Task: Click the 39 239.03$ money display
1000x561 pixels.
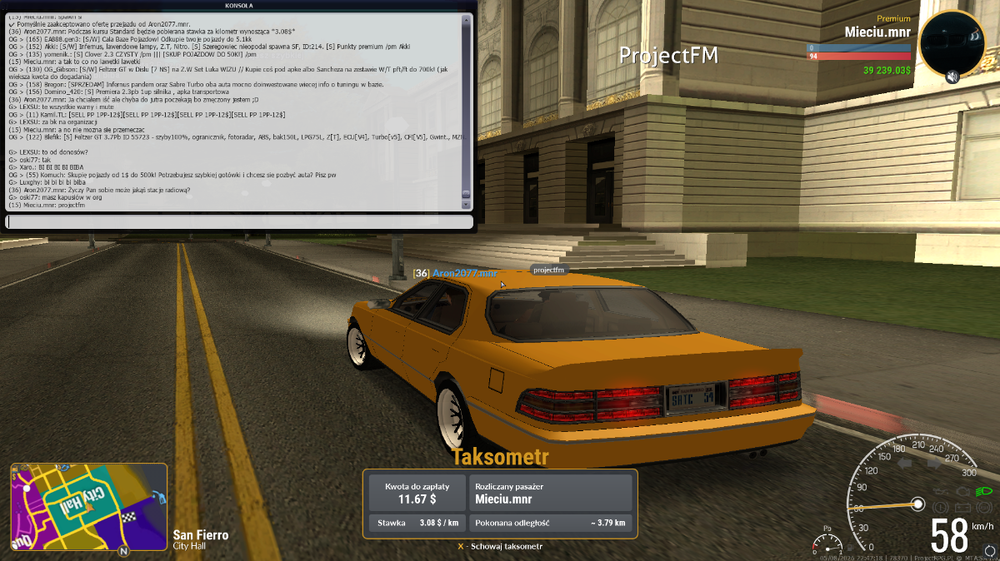Action: point(886,70)
